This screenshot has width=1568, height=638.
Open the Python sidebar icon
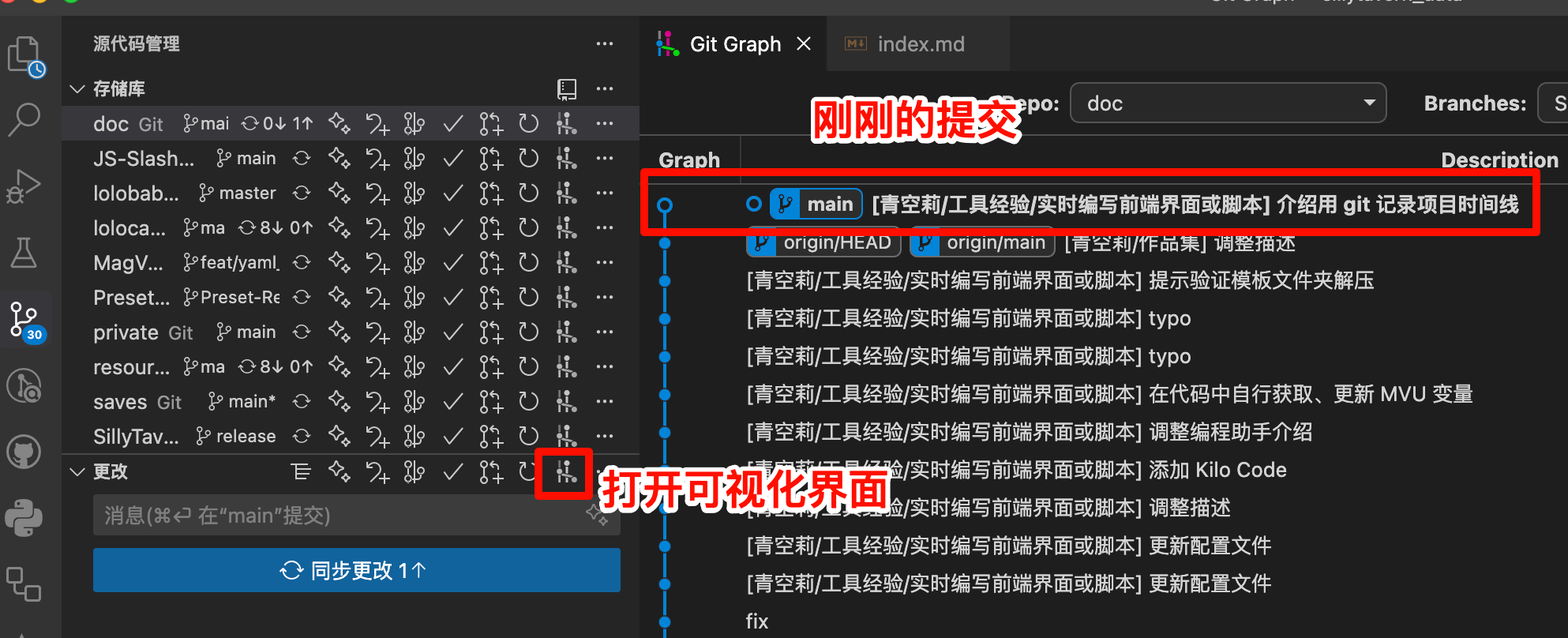click(x=24, y=519)
